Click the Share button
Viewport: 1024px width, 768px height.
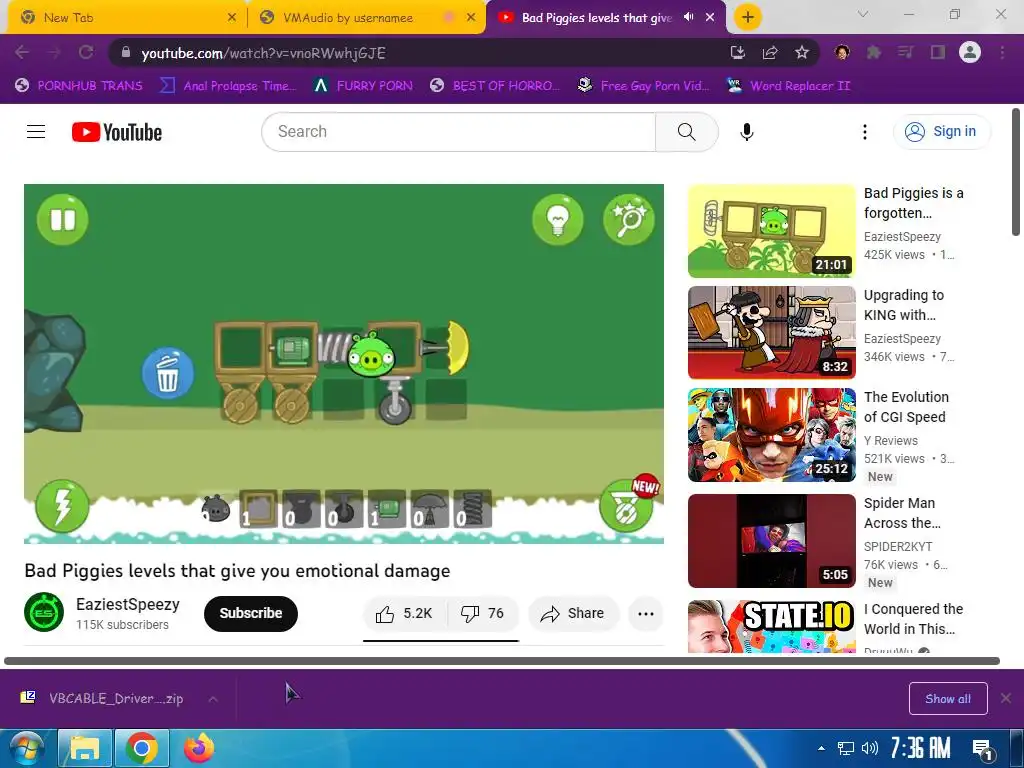tap(573, 613)
